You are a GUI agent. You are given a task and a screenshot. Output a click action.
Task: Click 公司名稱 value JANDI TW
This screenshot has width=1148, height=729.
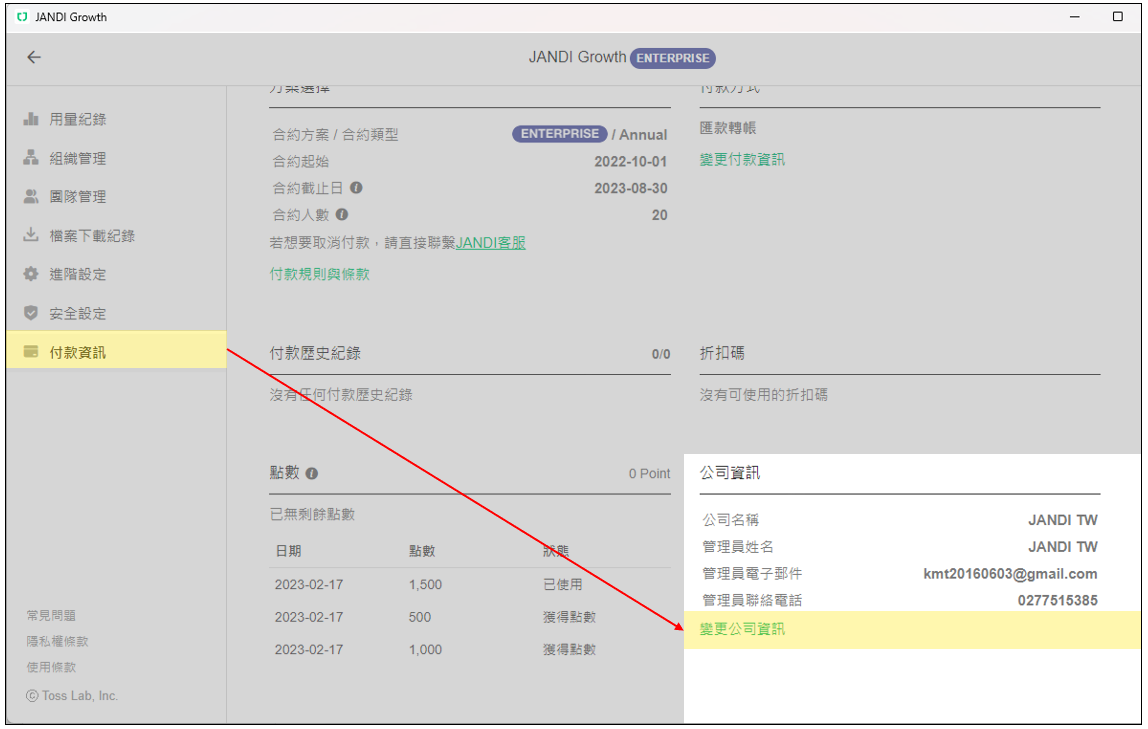(x=1062, y=520)
